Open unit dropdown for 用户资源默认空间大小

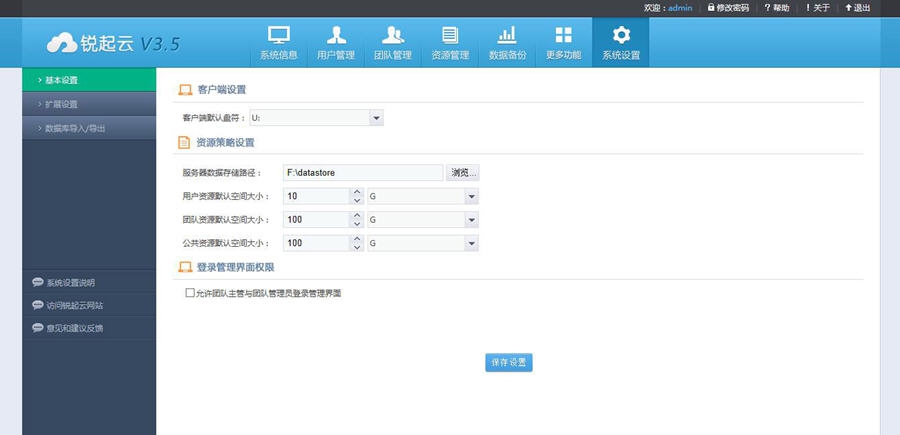click(x=471, y=196)
